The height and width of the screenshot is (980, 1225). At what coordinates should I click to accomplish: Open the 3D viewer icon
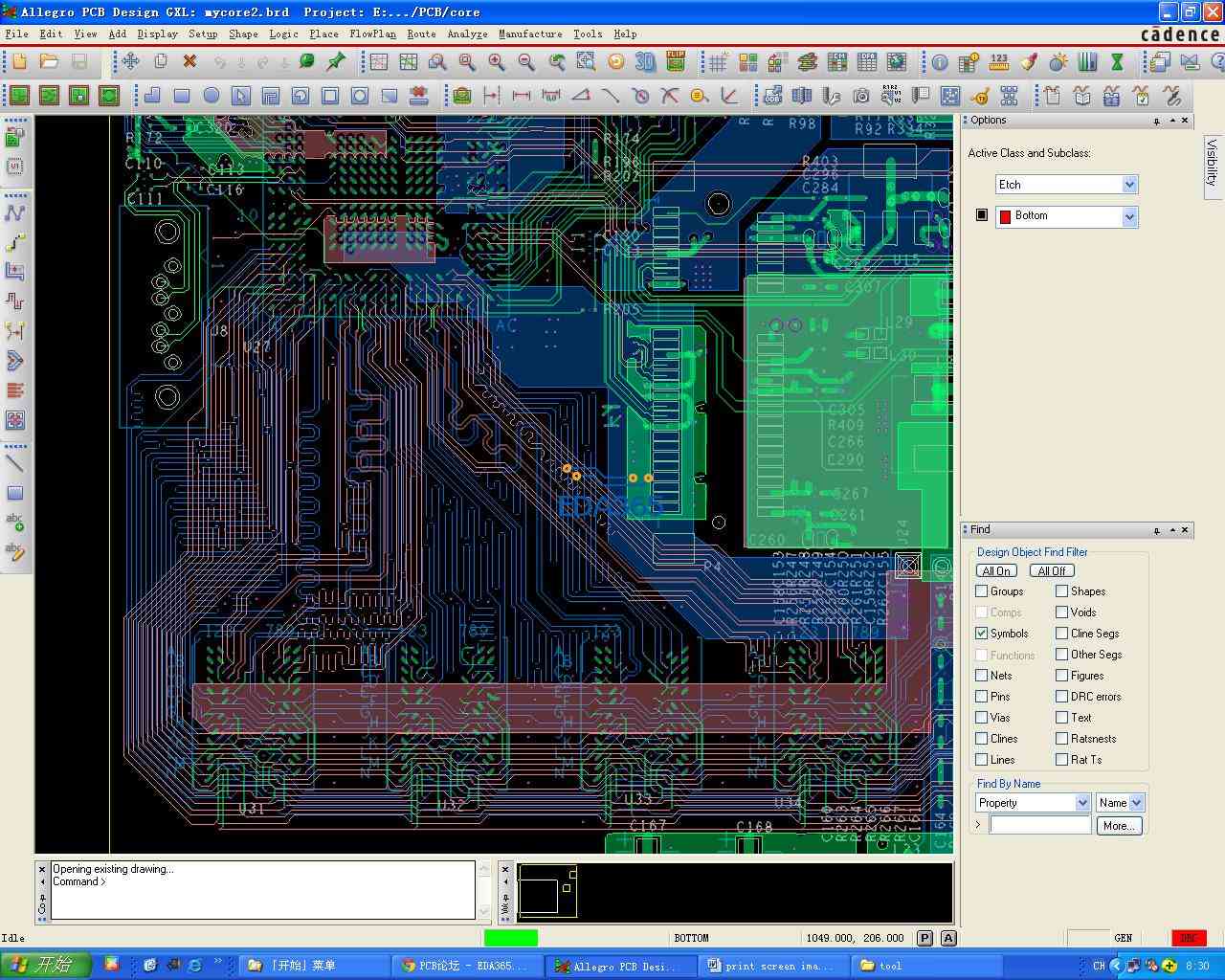tap(645, 62)
